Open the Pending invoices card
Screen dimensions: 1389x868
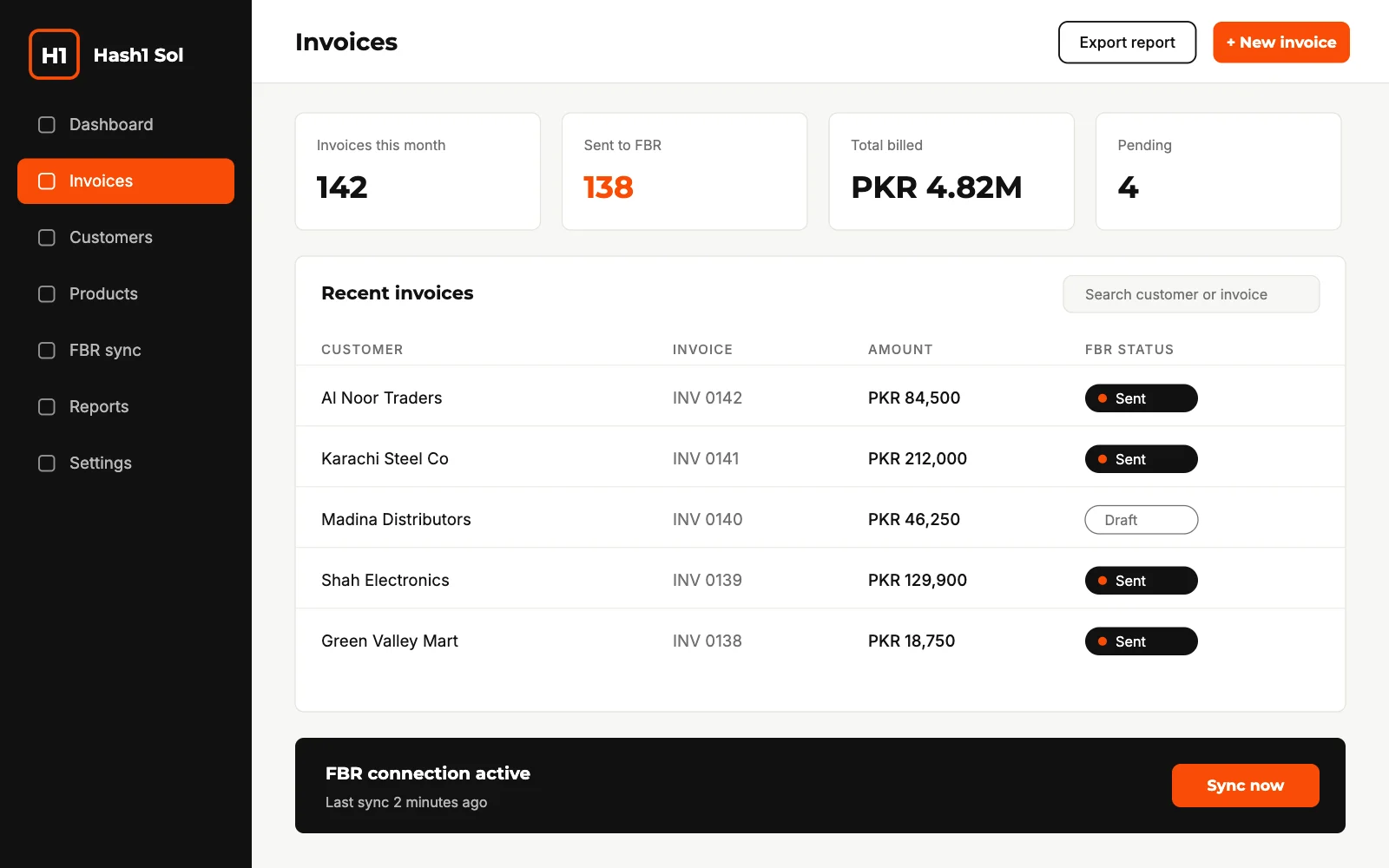[x=1218, y=171]
